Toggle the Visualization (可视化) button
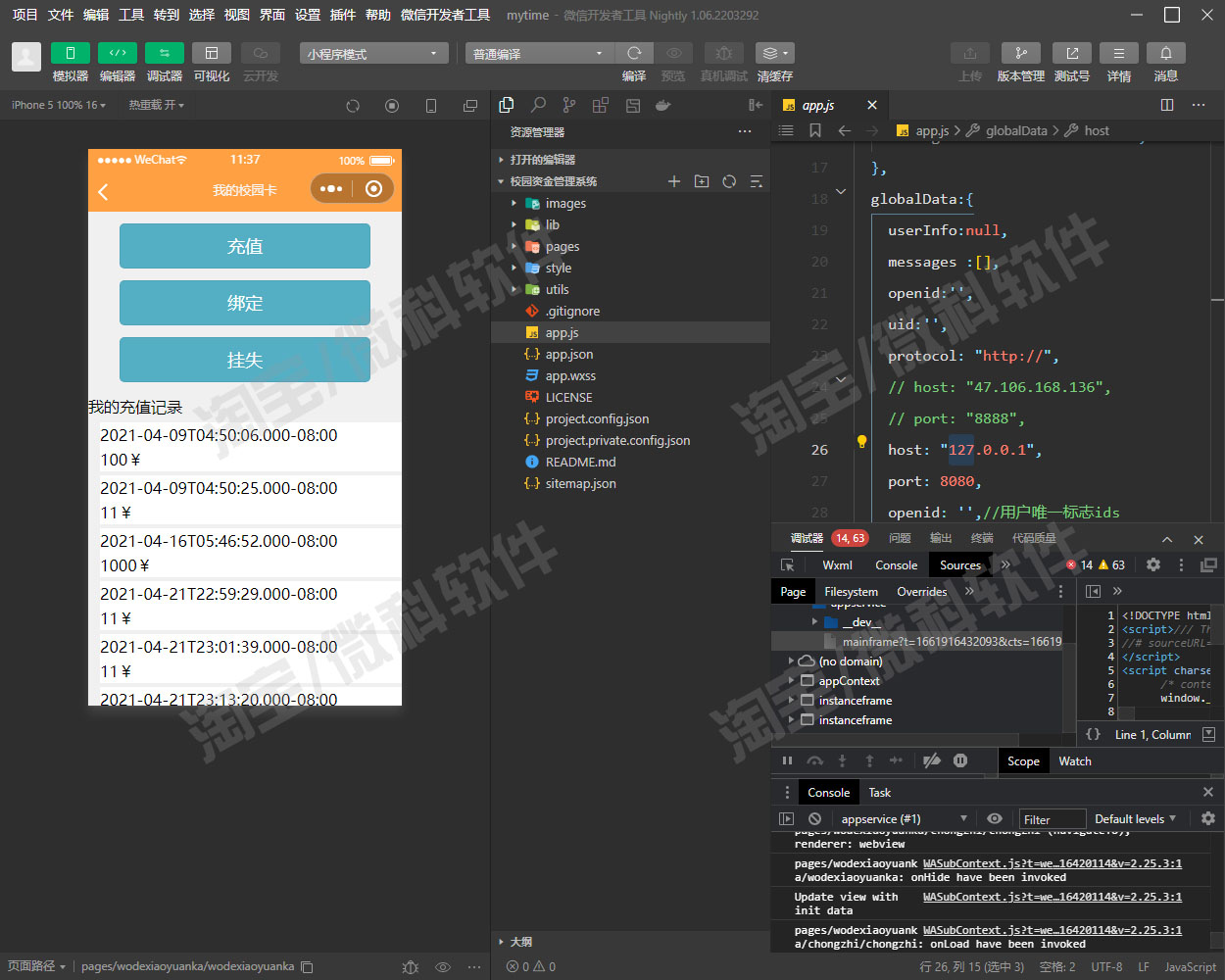Image resolution: width=1225 pixels, height=980 pixels. (212, 53)
